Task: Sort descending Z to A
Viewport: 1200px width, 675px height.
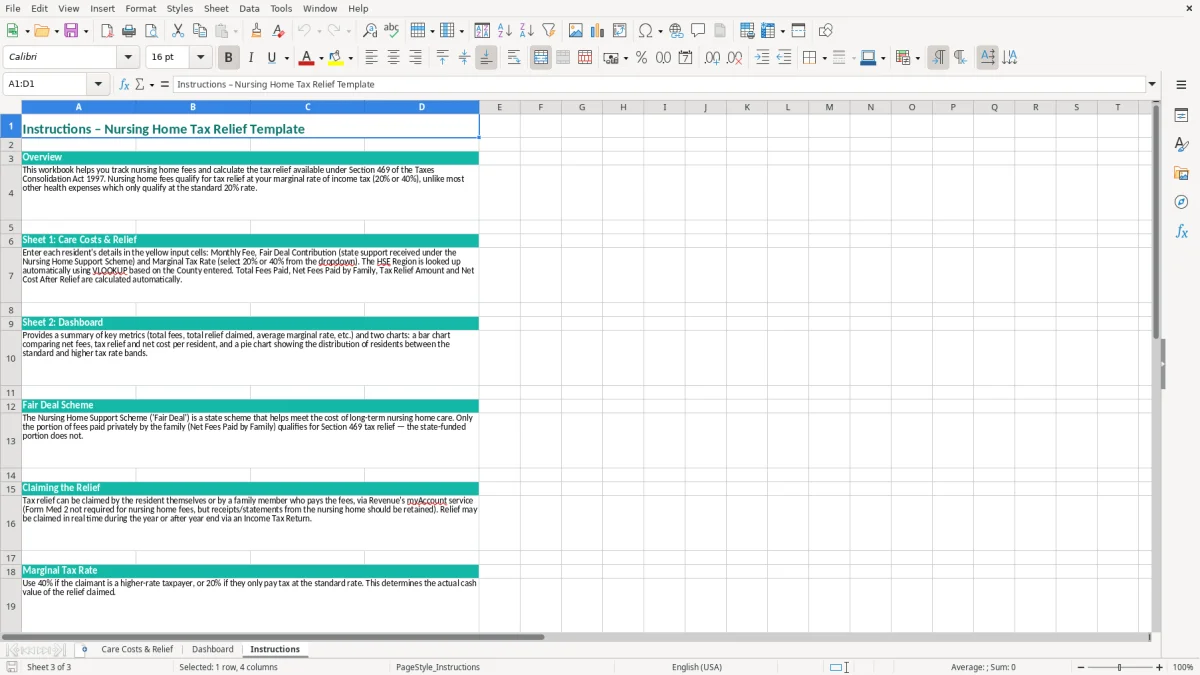Action: coord(527,31)
